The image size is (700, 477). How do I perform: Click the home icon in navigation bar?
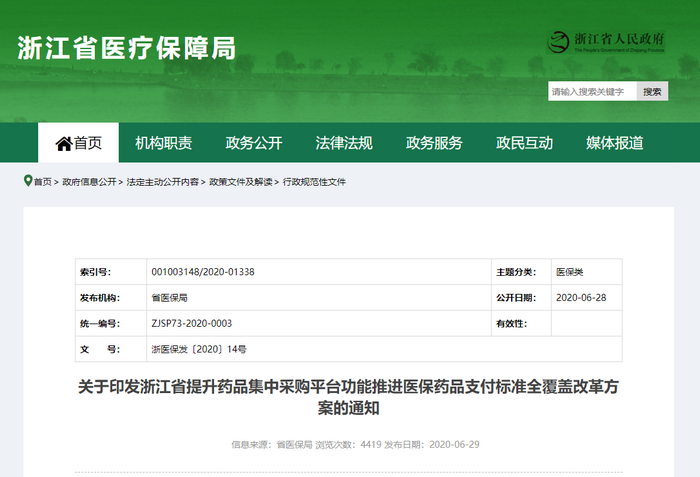63,143
